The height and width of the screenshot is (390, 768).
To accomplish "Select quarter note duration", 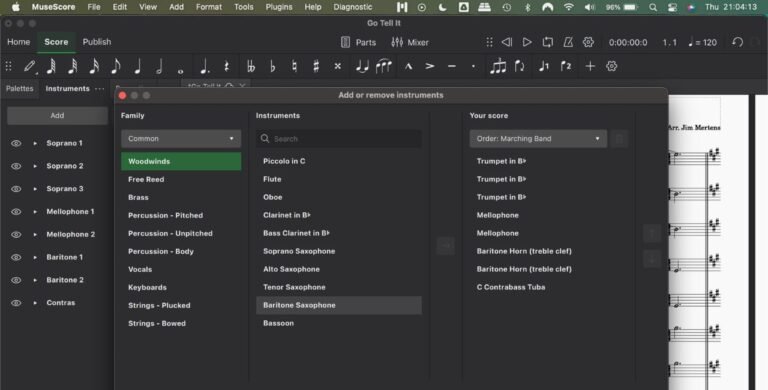I will click(x=138, y=66).
